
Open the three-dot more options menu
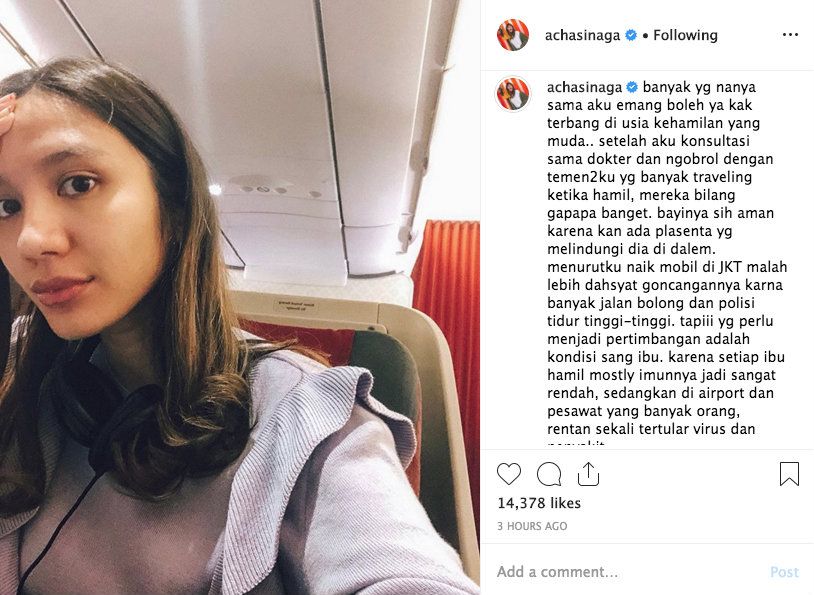pos(790,35)
